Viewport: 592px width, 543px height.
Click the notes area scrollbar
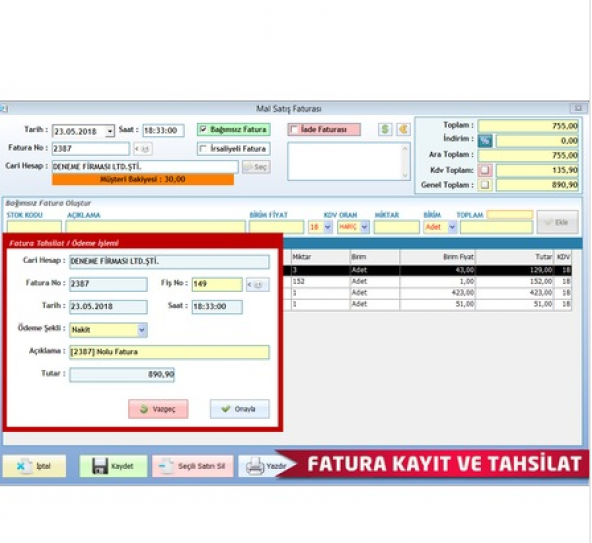405,161
